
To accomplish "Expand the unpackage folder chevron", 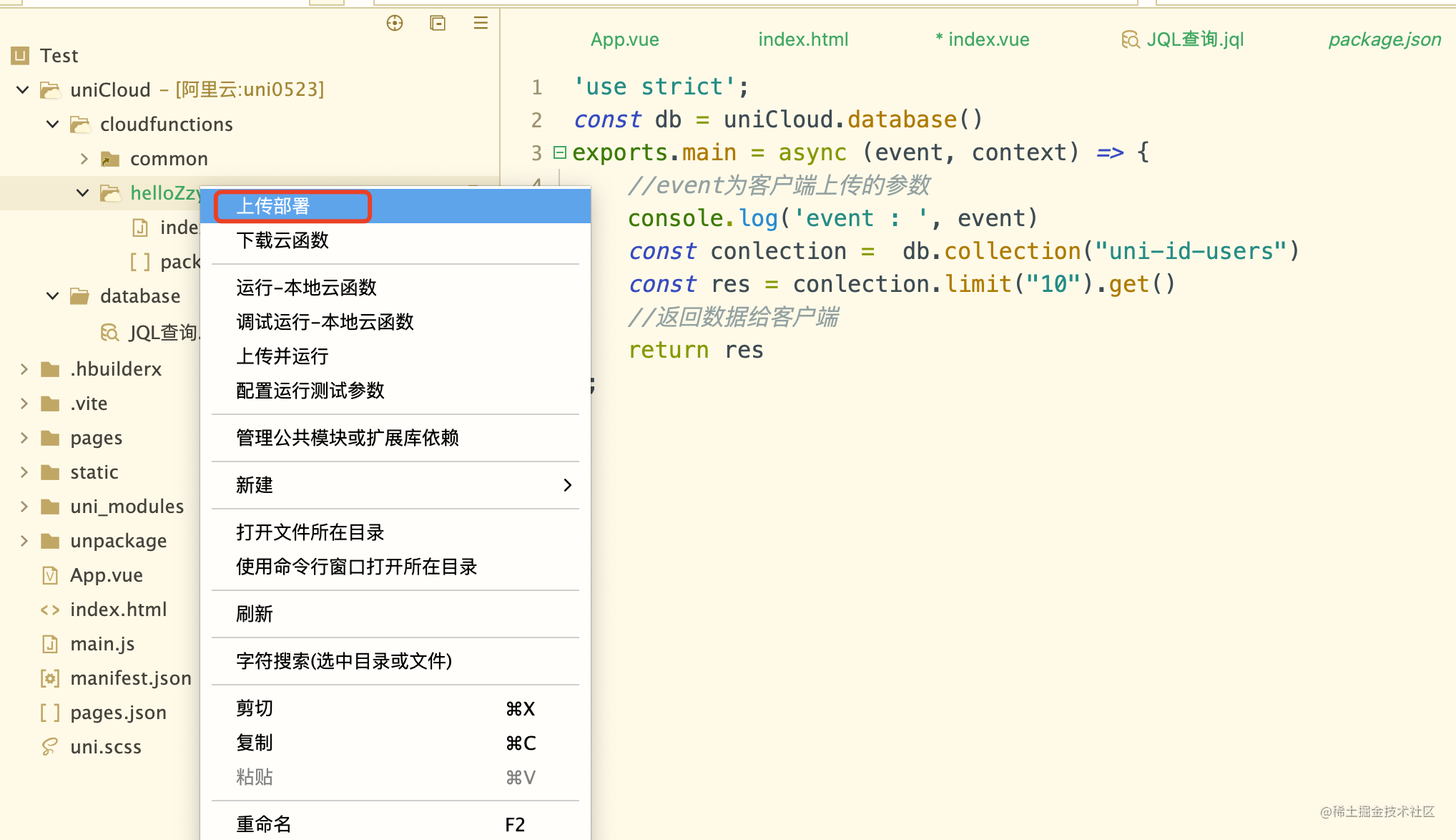I will pyautogui.click(x=24, y=541).
